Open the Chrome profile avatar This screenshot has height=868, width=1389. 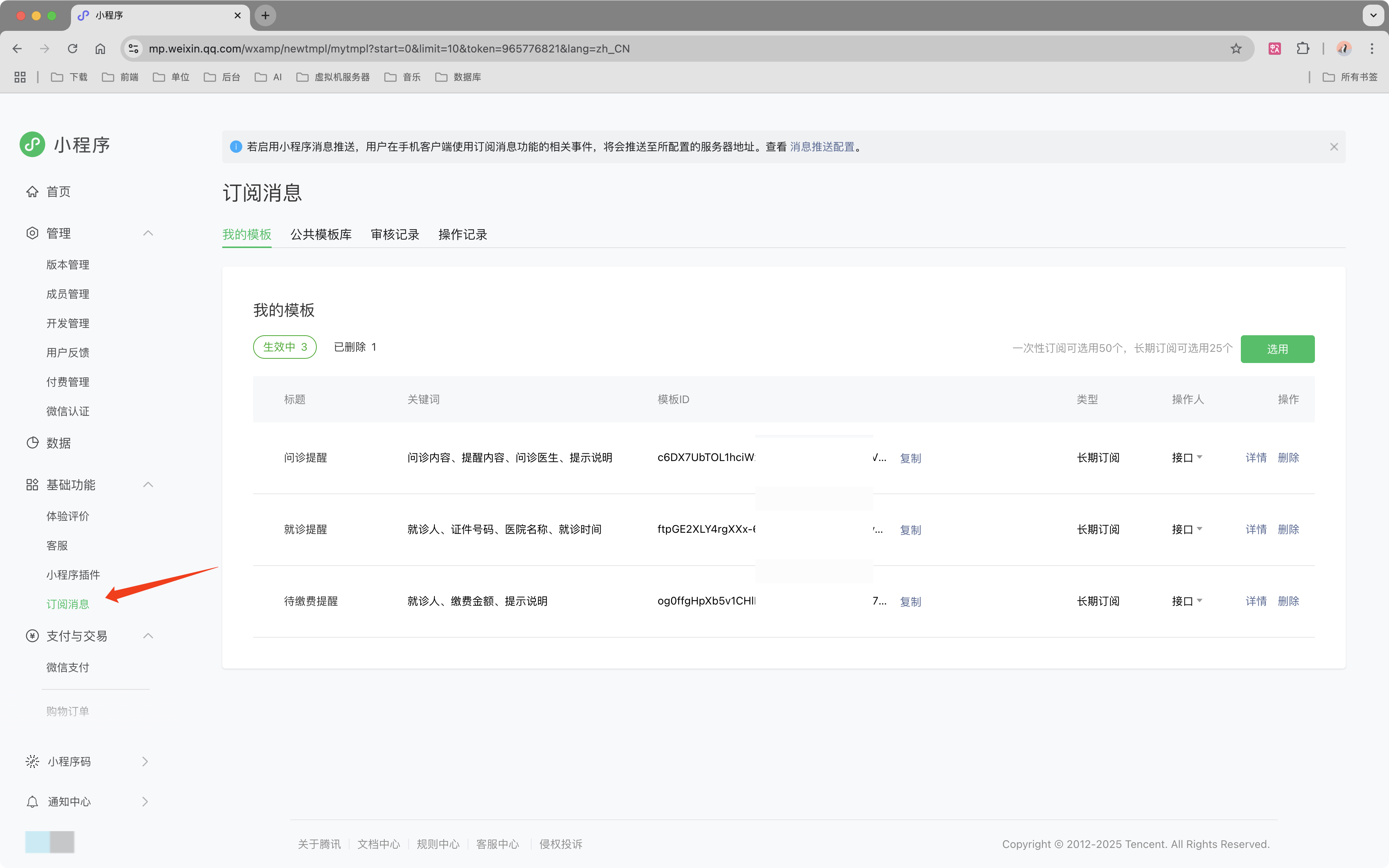point(1343,49)
